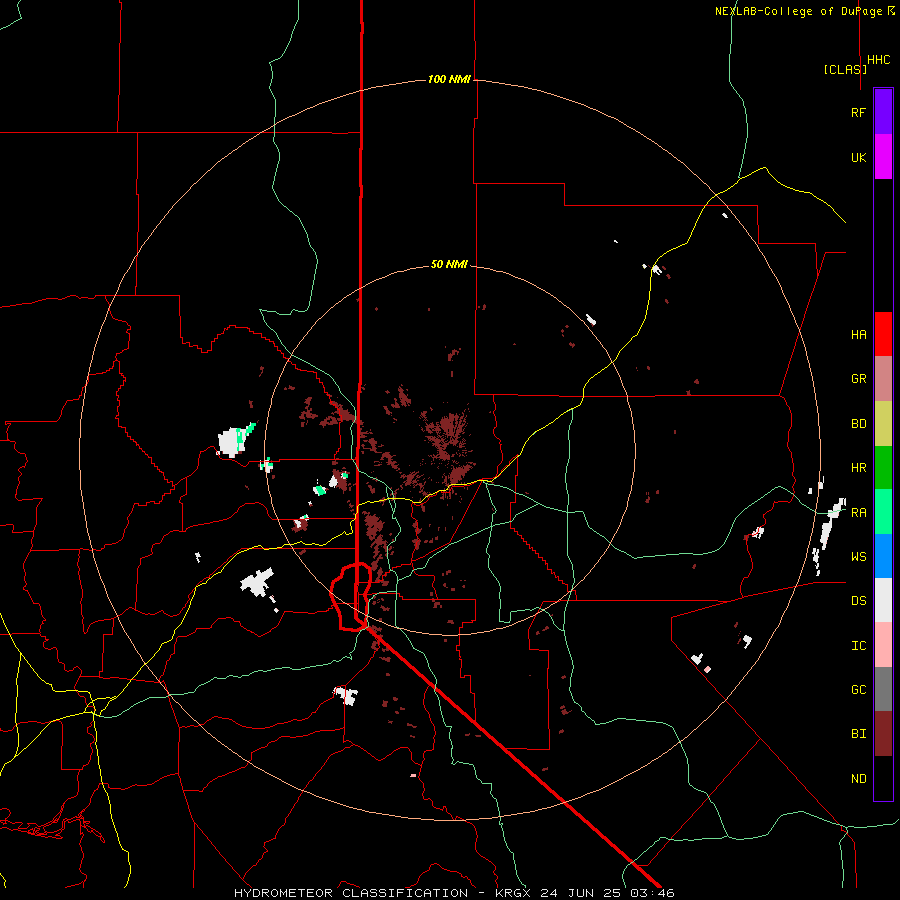Pick the yellow BD legend swatch
Image resolution: width=900 pixels, height=900 pixels.
[x=883, y=424]
